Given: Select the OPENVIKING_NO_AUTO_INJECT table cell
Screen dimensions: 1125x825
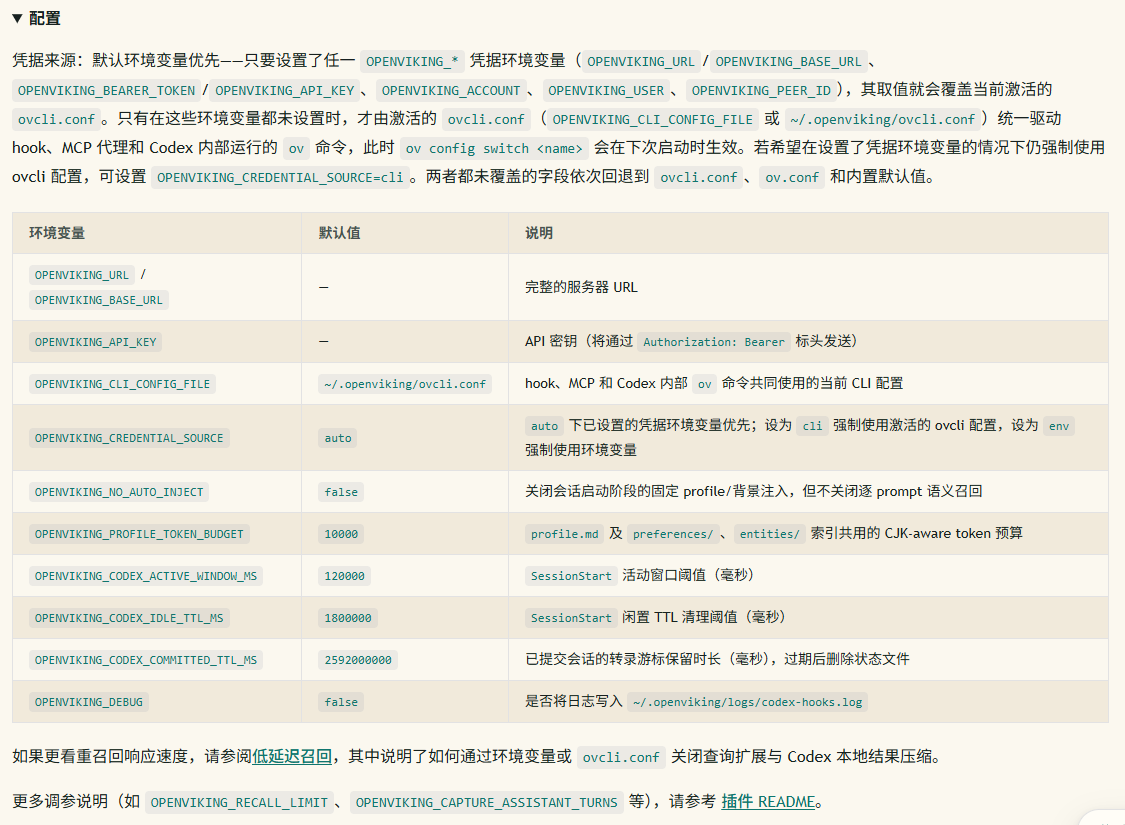Looking at the screenshot, I should pos(119,492).
